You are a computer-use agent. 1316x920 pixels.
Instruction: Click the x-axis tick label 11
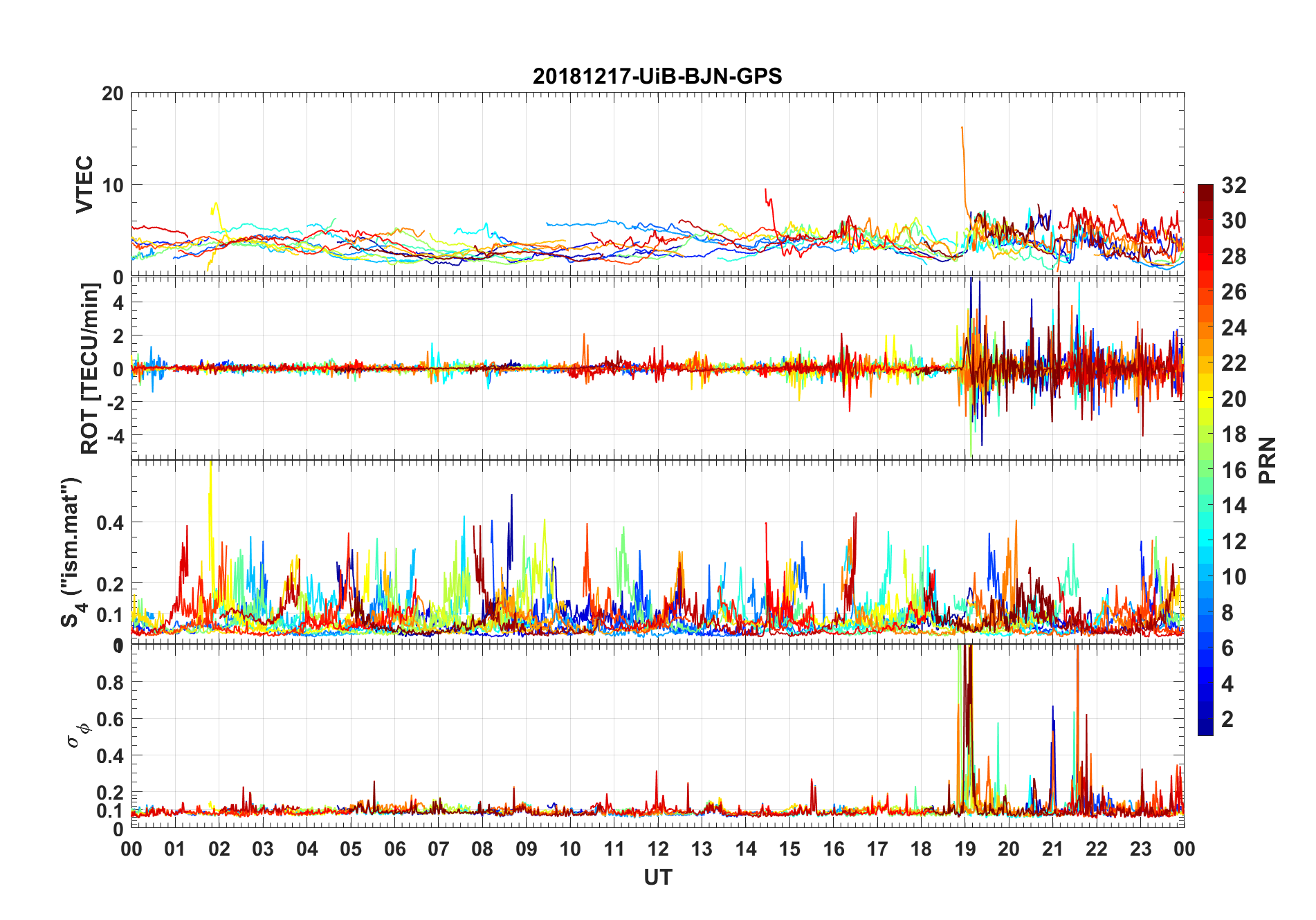click(x=614, y=849)
